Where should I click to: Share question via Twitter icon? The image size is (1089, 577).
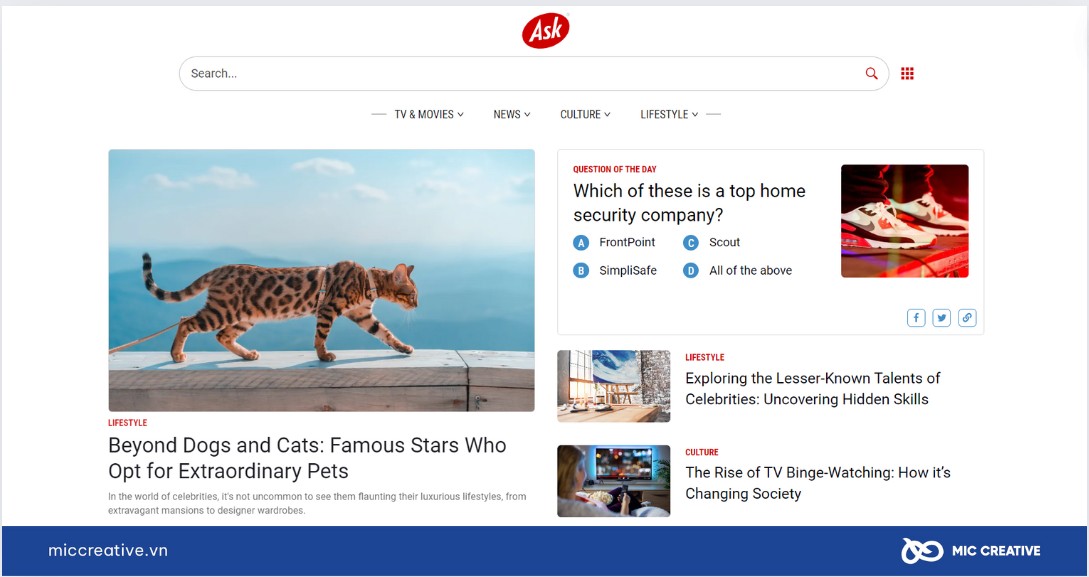coord(942,318)
